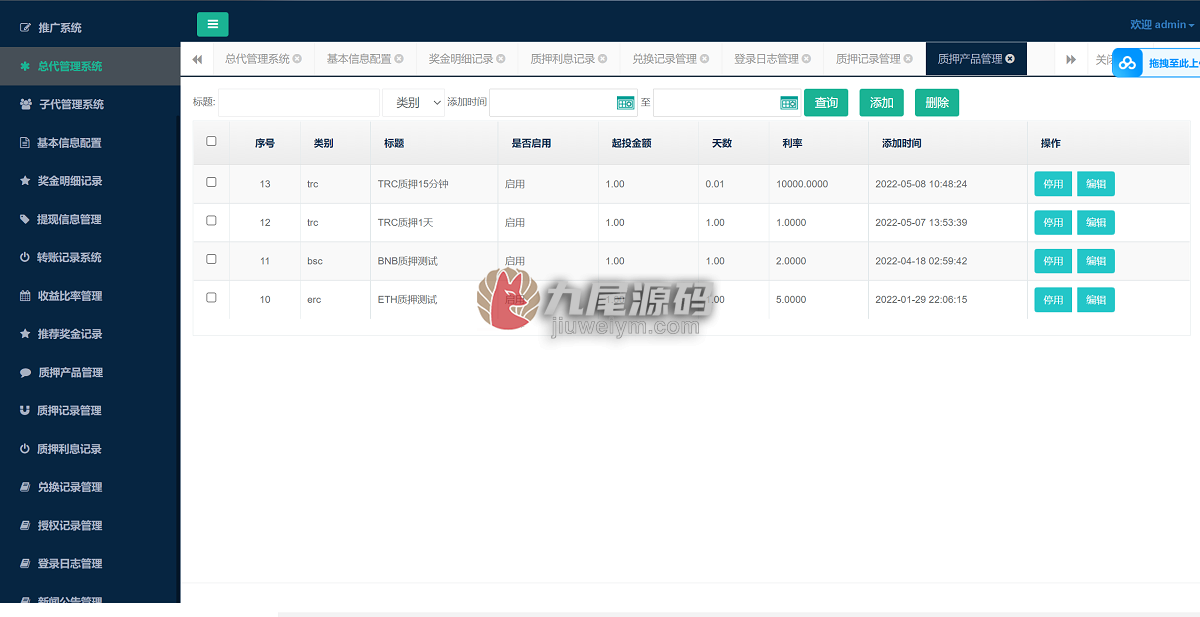Click the 删除 delete button
Viewport: 1200px width, 617px height.
[x=937, y=103]
